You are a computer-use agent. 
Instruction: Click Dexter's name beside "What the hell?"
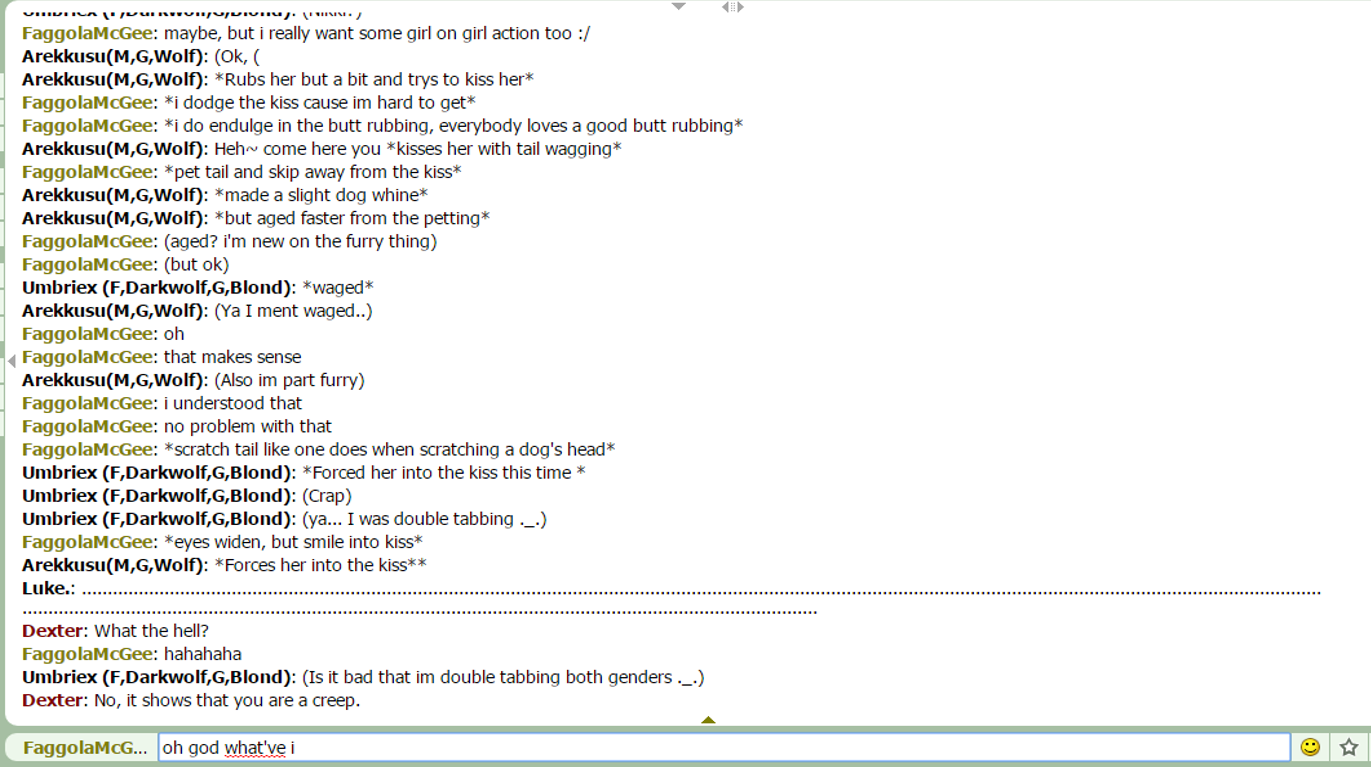tap(53, 631)
